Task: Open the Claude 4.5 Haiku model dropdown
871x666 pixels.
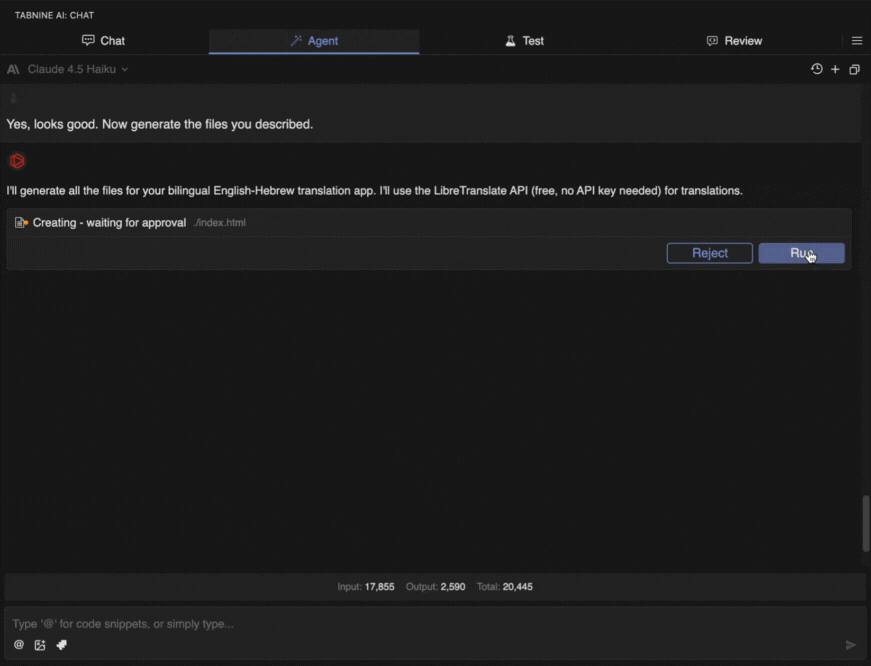Action: coord(76,69)
